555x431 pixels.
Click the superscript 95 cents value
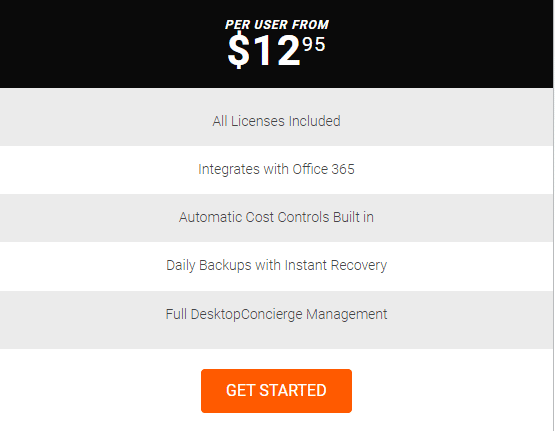314,45
